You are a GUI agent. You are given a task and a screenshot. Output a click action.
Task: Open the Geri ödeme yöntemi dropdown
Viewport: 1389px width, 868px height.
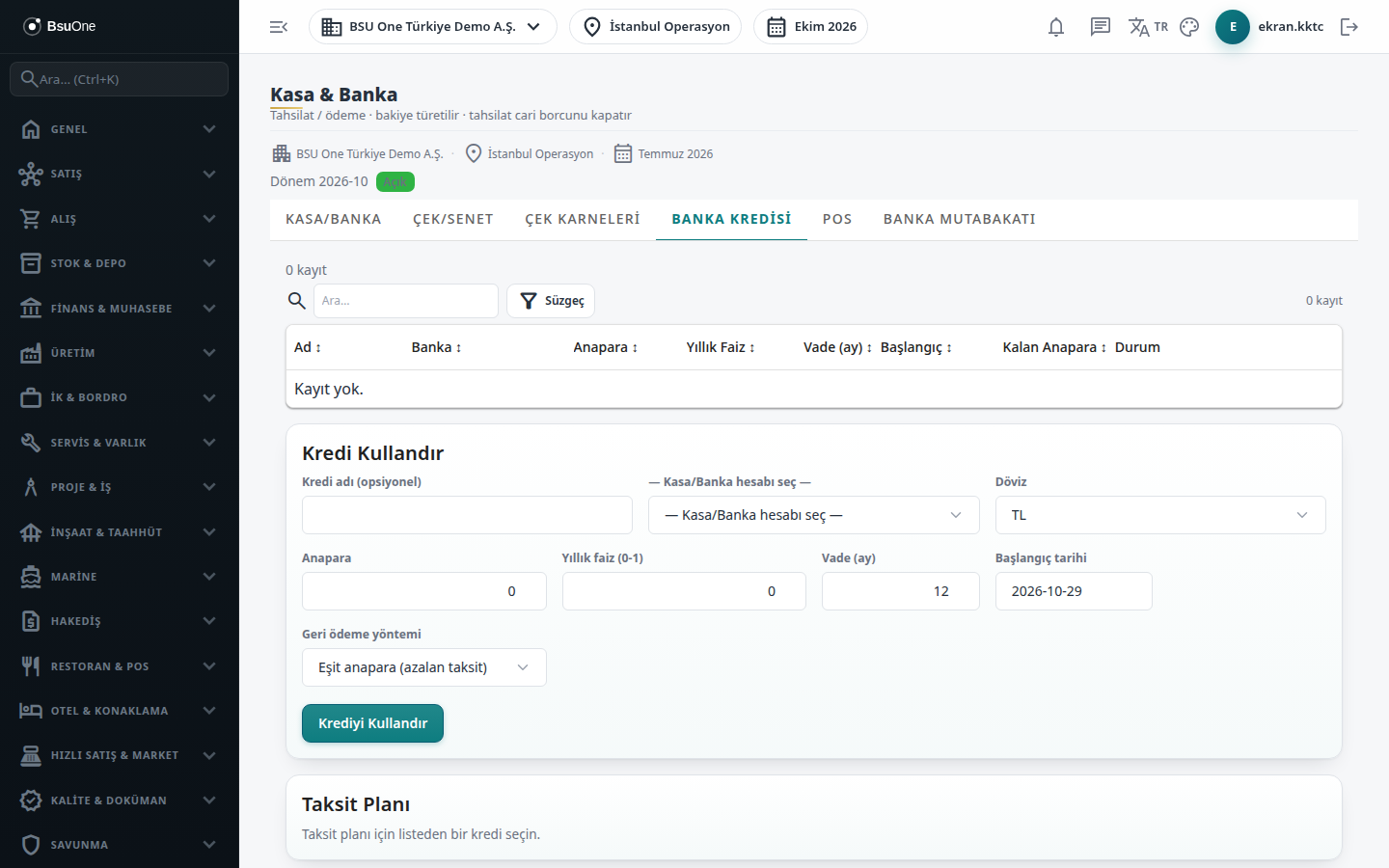tap(424, 667)
